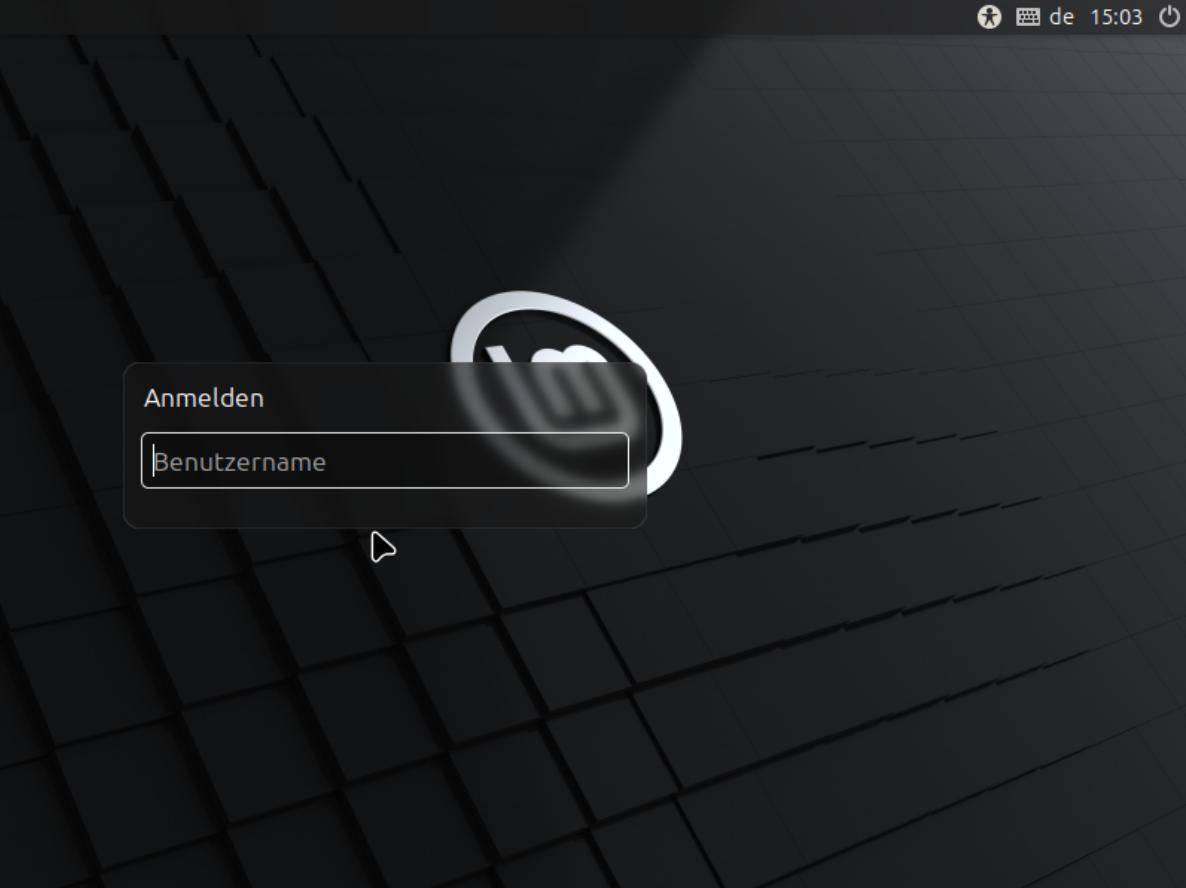
Task: Focus the Benutzername input field
Action: [385, 461]
